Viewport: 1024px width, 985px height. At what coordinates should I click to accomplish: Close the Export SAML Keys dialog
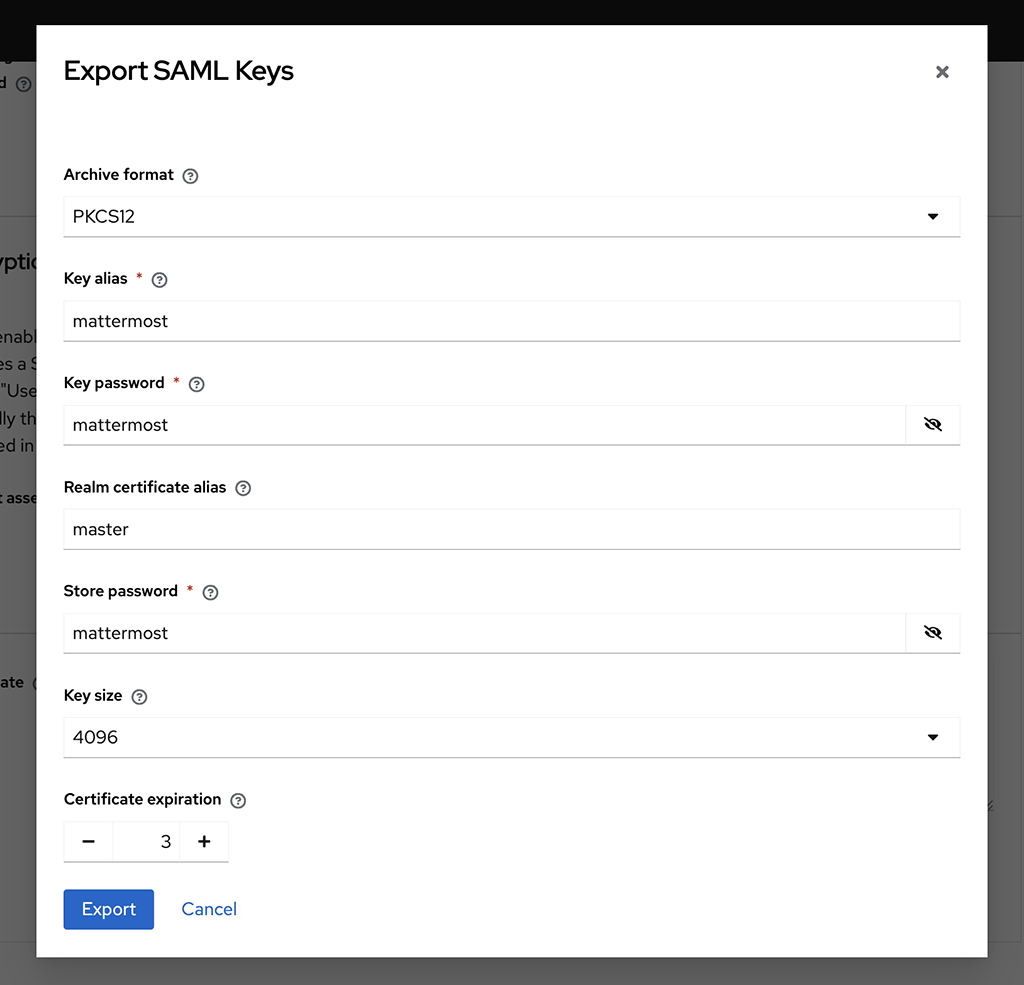[941, 71]
